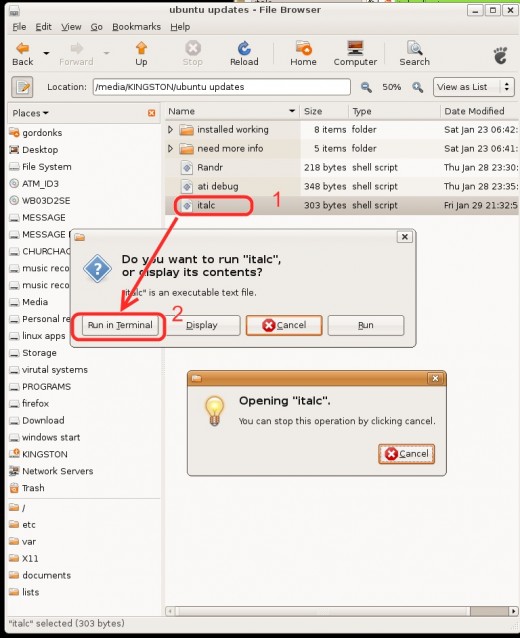Open the Home folder from toolbar

(x=303, y=53)
